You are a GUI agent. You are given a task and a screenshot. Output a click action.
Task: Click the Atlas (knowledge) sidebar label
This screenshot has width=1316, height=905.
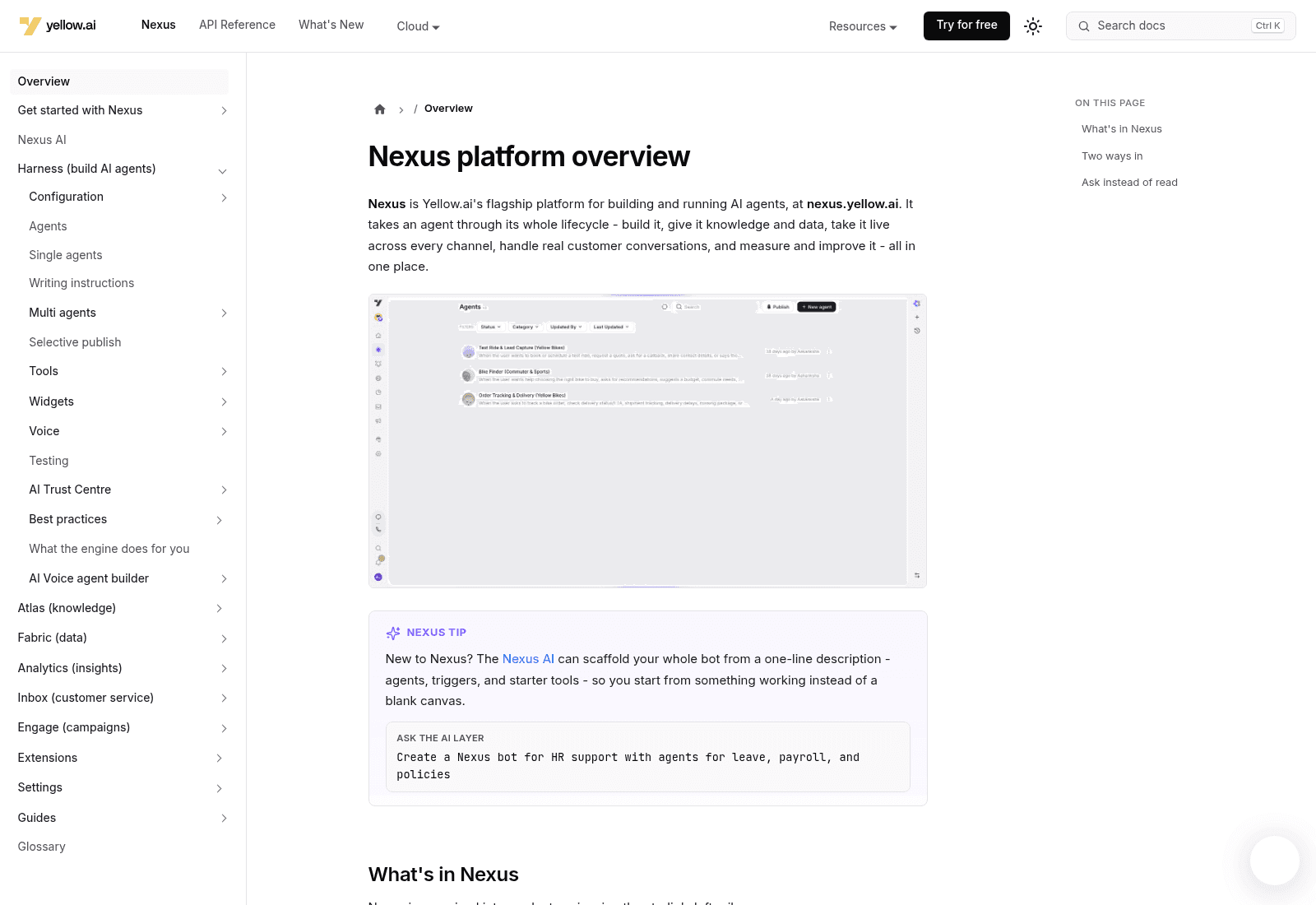(x=67, y=608)
